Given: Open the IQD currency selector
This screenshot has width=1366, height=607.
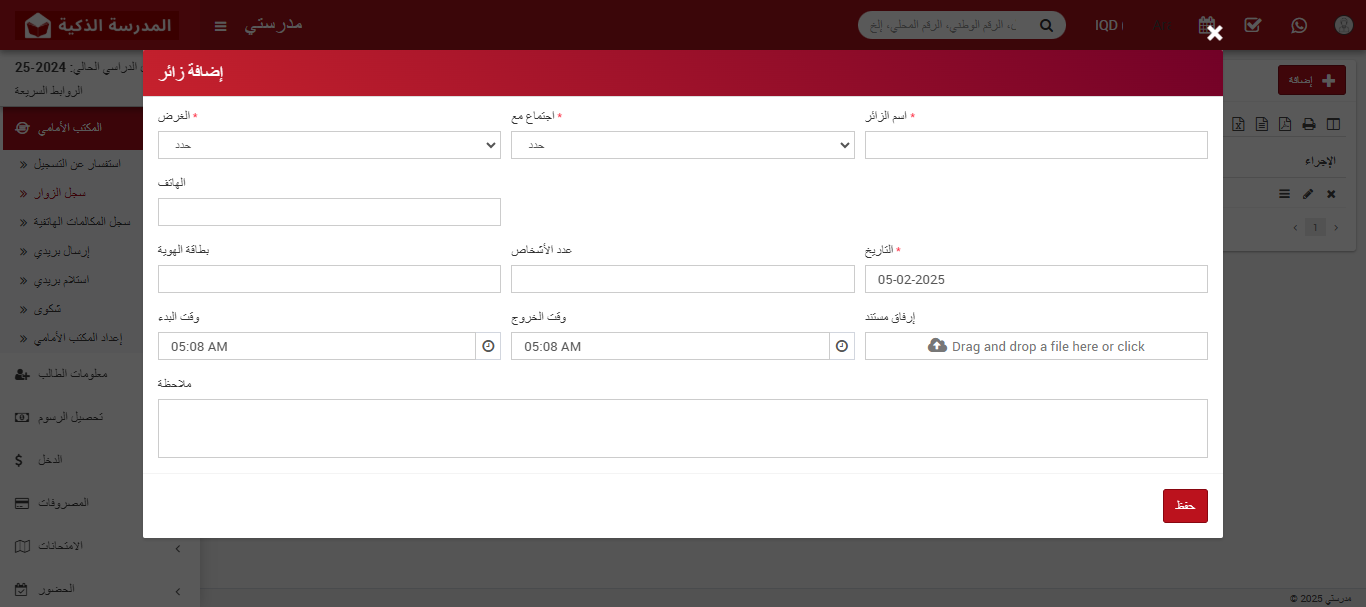Looking at the screenshot, I should (1108, 25).
